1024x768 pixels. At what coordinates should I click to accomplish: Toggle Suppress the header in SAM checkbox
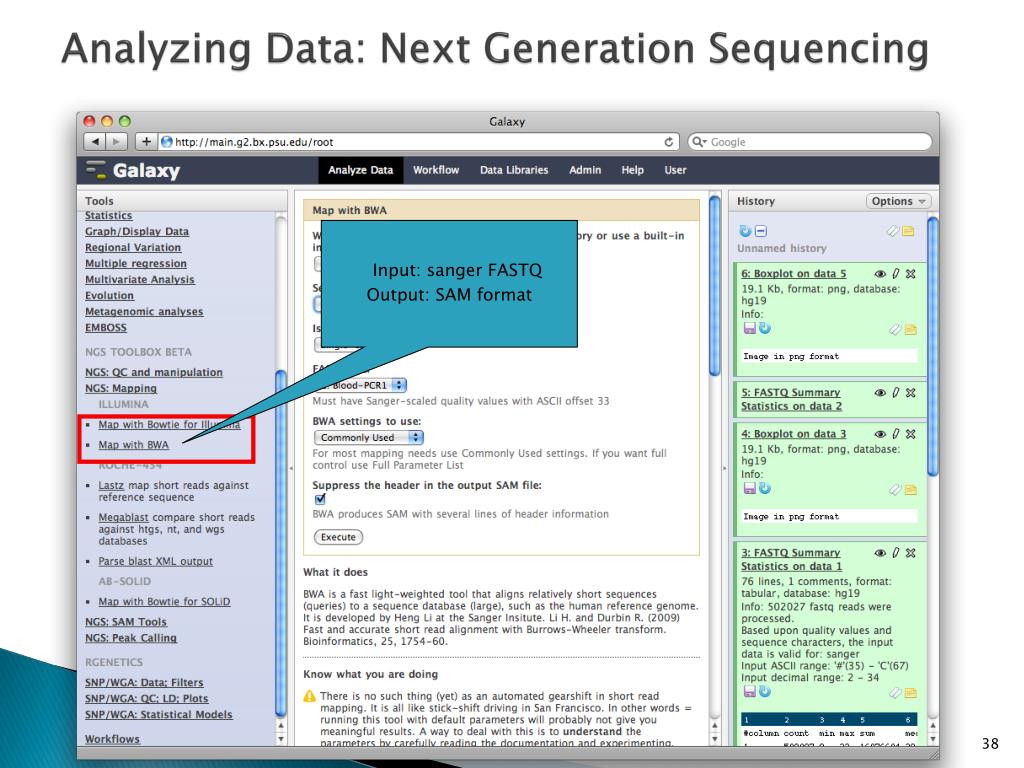(x=320, y=500)
